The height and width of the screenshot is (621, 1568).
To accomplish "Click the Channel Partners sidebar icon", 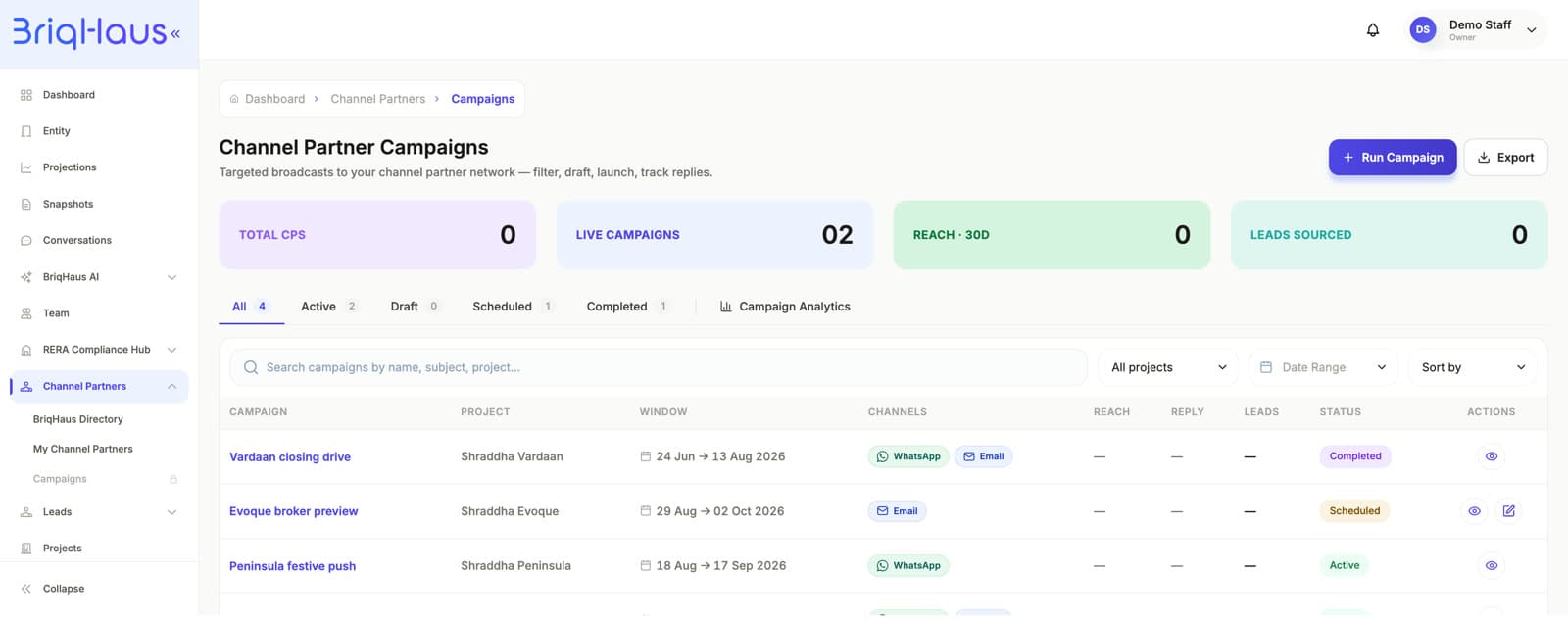I will pyautogui.click(x=26, y=386).
